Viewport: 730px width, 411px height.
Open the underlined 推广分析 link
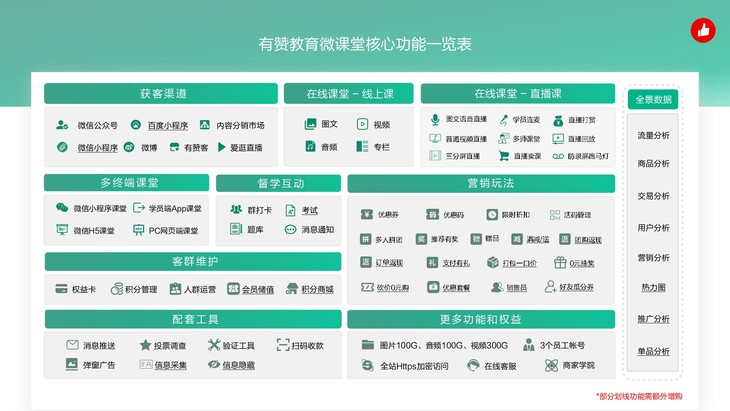pos(653,319)
